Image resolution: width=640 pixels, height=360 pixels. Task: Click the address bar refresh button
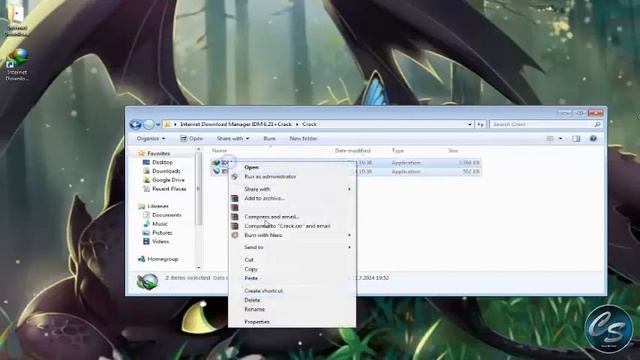tap(480, 124)
